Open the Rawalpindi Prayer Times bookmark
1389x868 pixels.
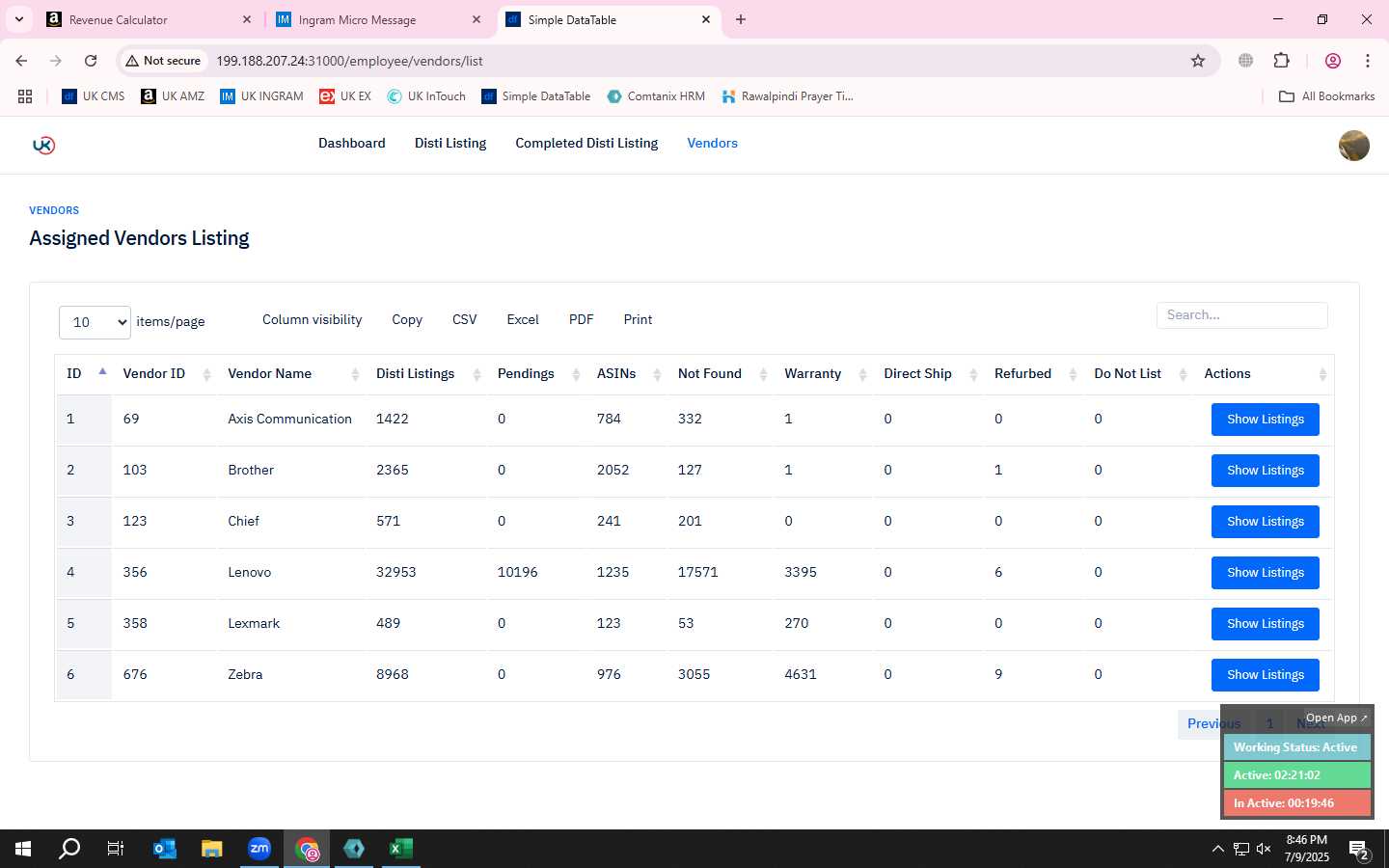pyautogui.click(x=787, y=96)
